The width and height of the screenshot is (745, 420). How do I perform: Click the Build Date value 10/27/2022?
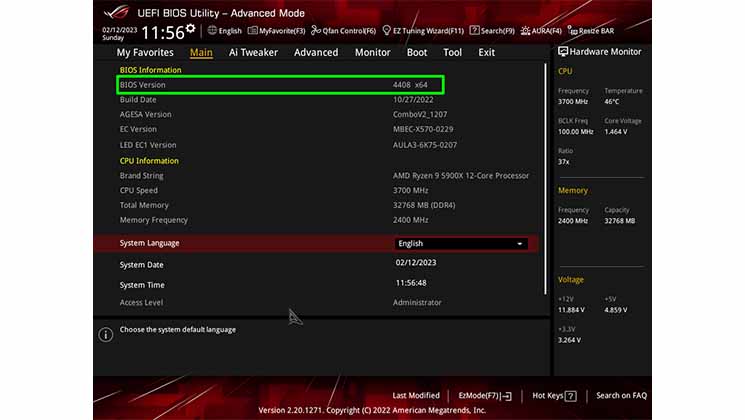coord(413,99)
